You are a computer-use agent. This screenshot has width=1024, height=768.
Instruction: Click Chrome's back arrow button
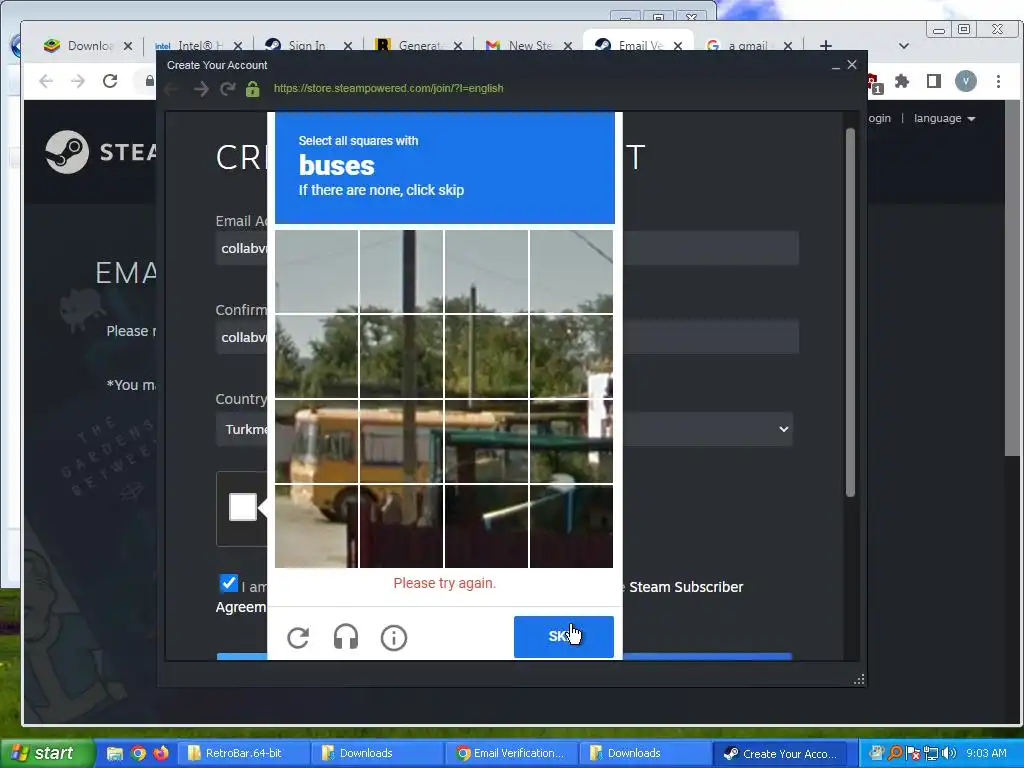pyautogui.click(x=46, y=81)
